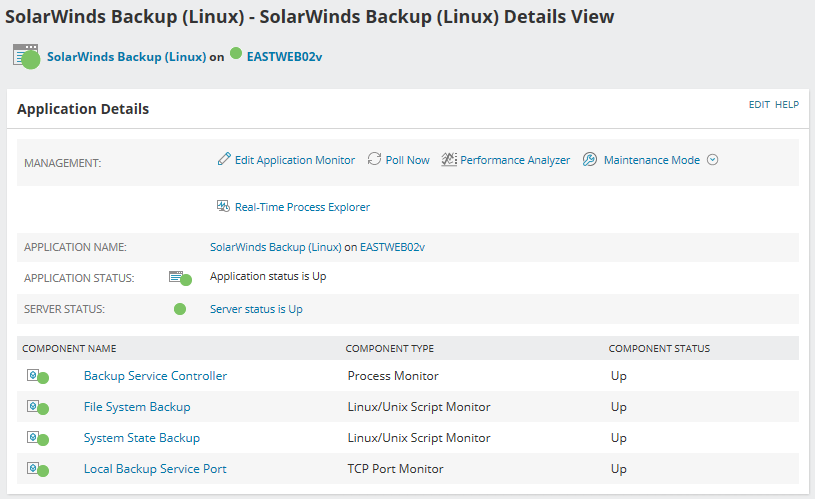
Task: Click the Real-Time Process Explorer icon
Action: click(x=224, y=207)
